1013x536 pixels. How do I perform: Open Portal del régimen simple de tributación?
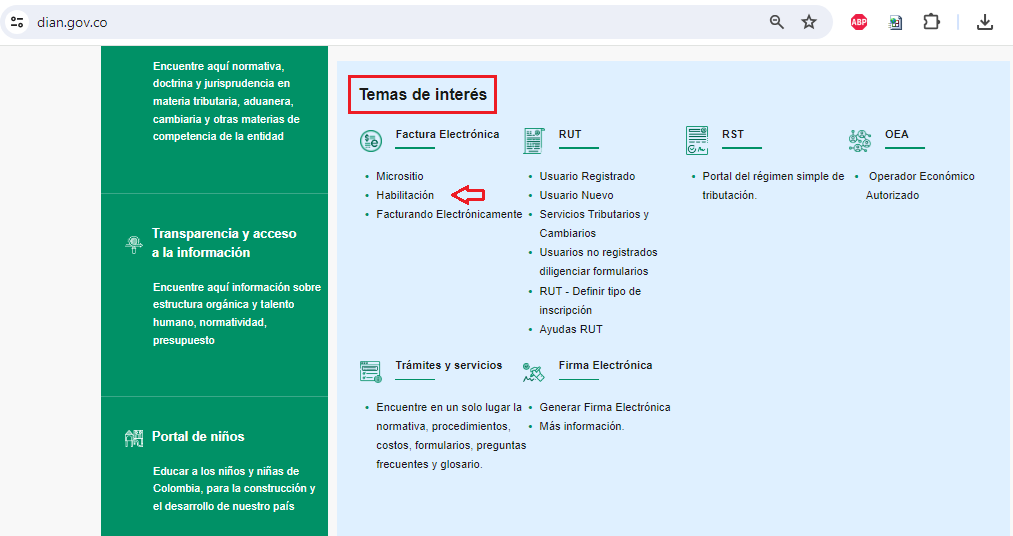(x=773, y=185)
